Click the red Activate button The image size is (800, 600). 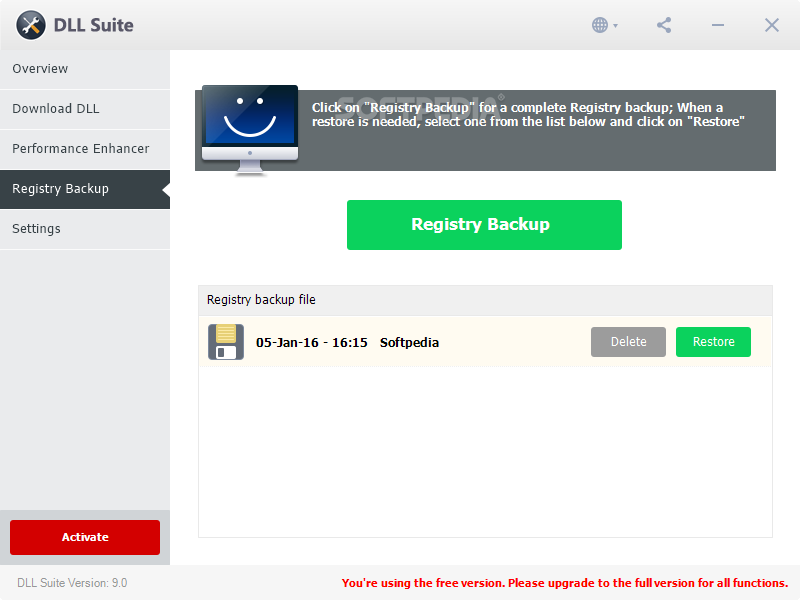[x=85, y=537]
